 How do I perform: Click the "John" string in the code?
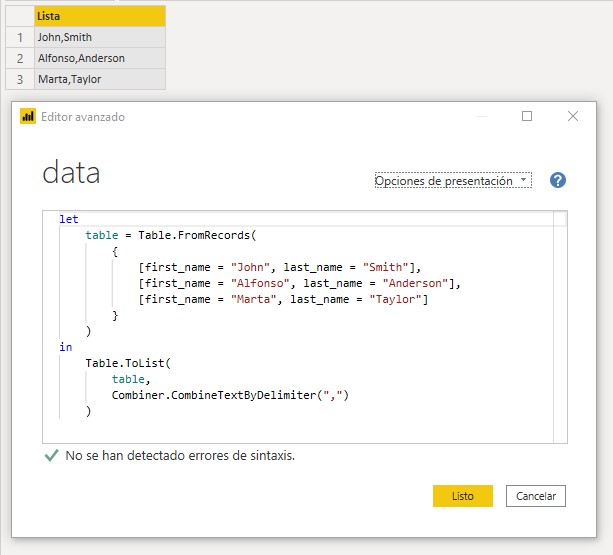pyautogui.click(x=250, y=267)
